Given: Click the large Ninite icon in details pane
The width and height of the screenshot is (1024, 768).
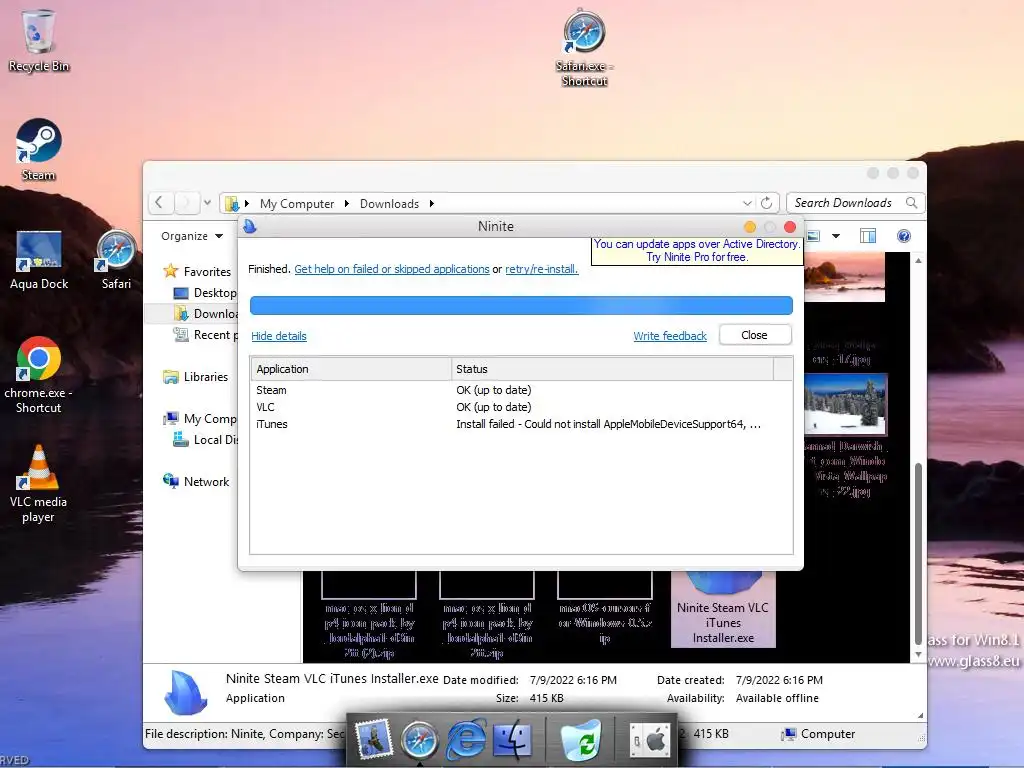Looking at the screenshot, I should [186, 692].
